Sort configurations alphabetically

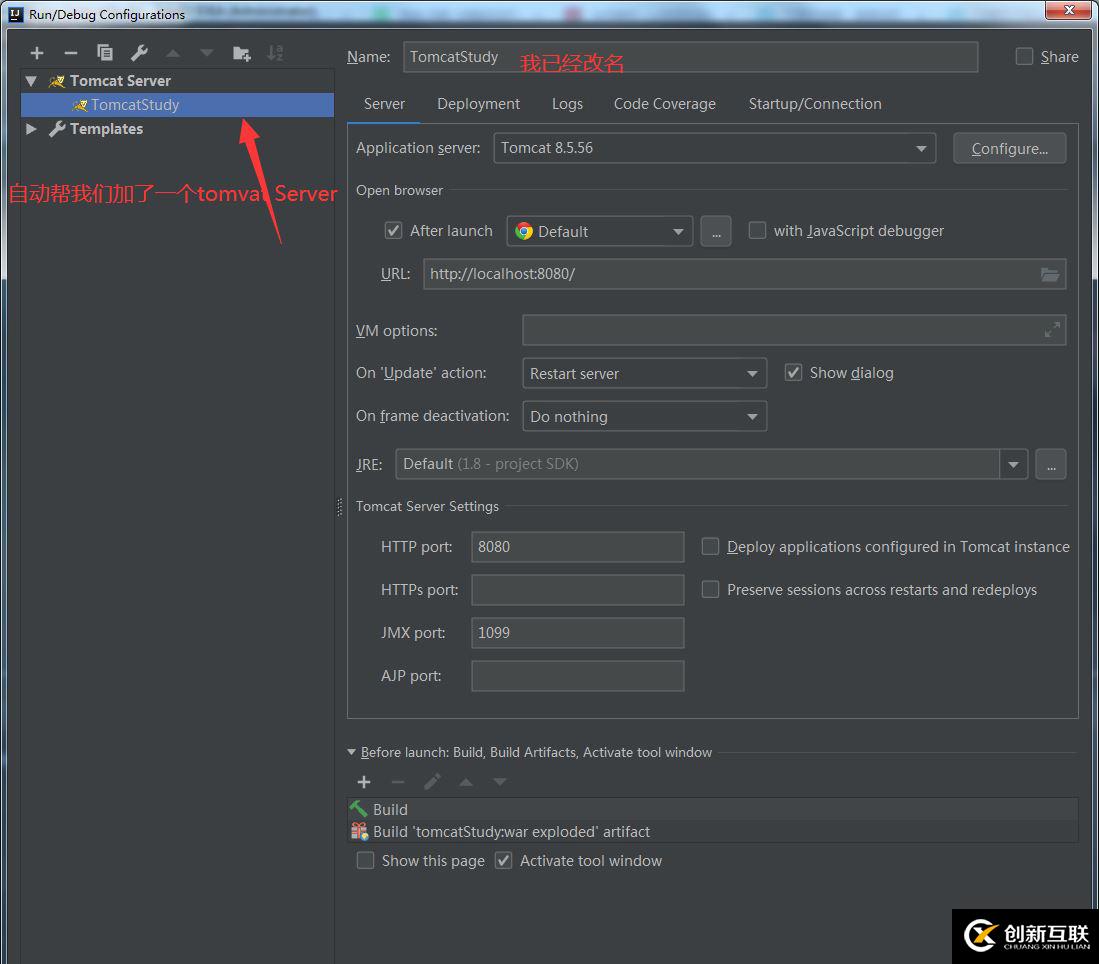click(275, 53)
